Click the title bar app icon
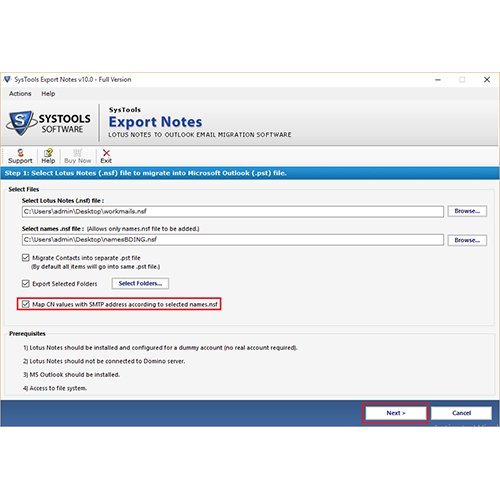Screen dimensions: 500x500 (7, 79)
